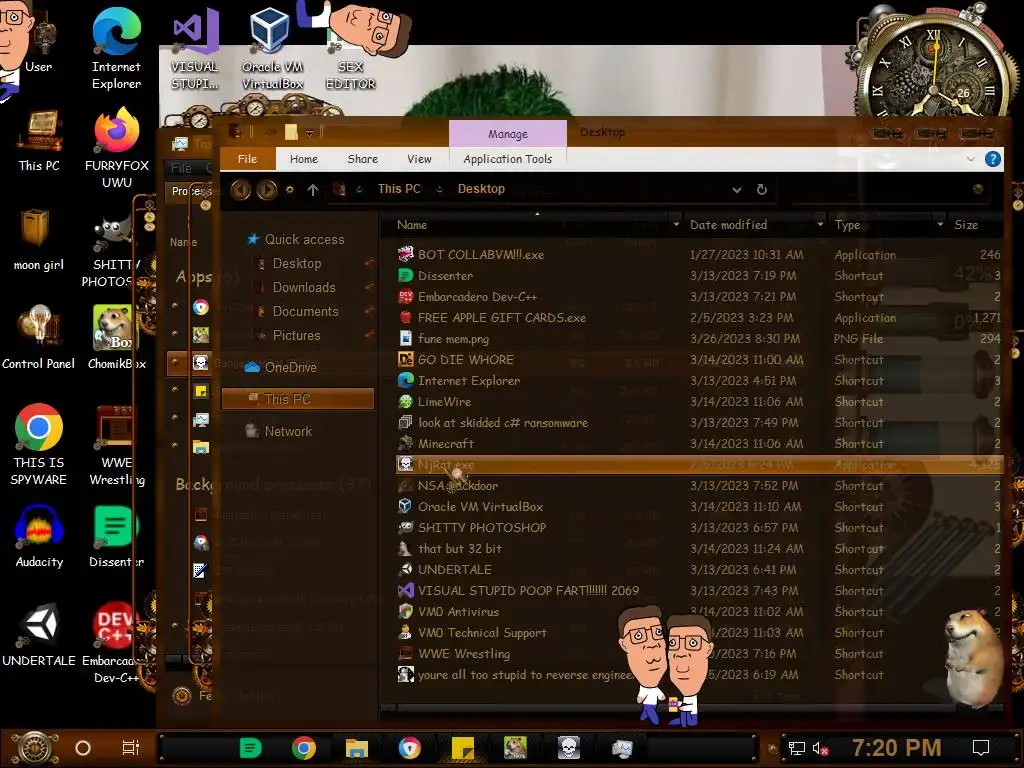Click This PC in address breadcrumb

pyautogui.click(x=399, y=189)
